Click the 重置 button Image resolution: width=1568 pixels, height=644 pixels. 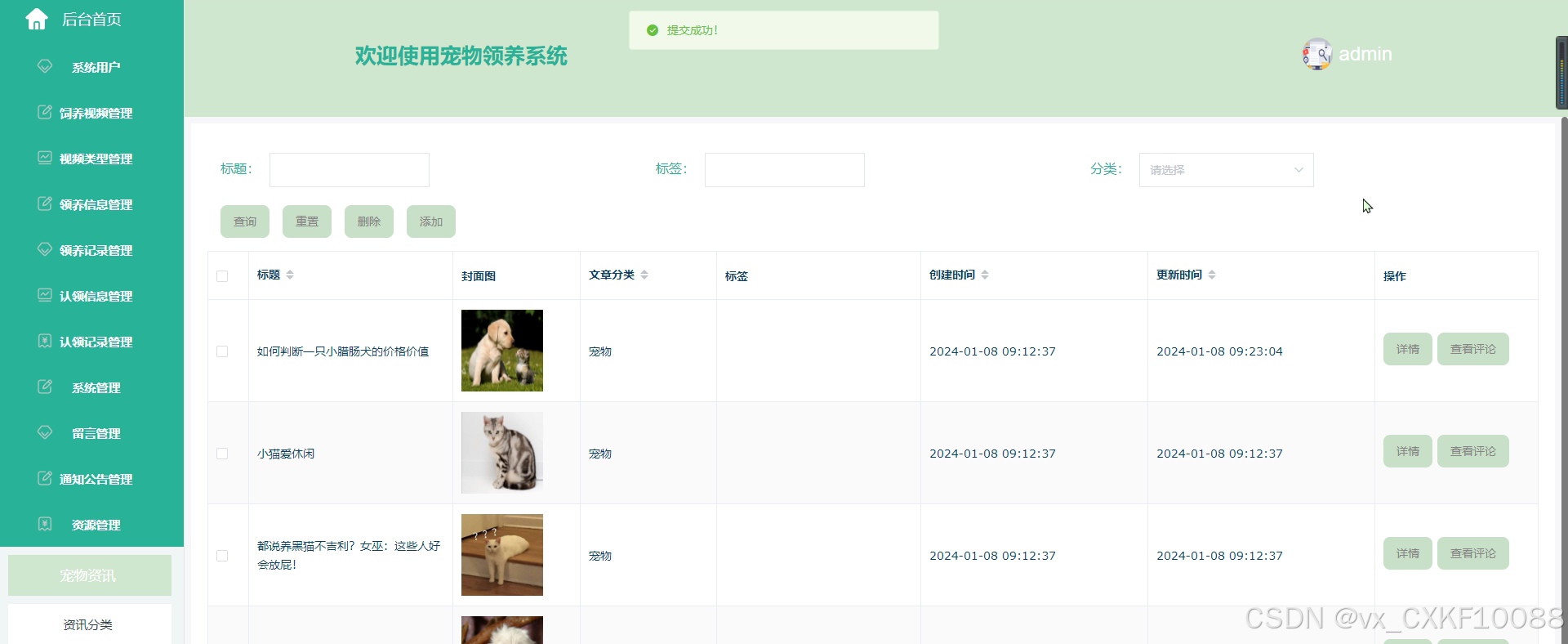[x=307, y=221]
